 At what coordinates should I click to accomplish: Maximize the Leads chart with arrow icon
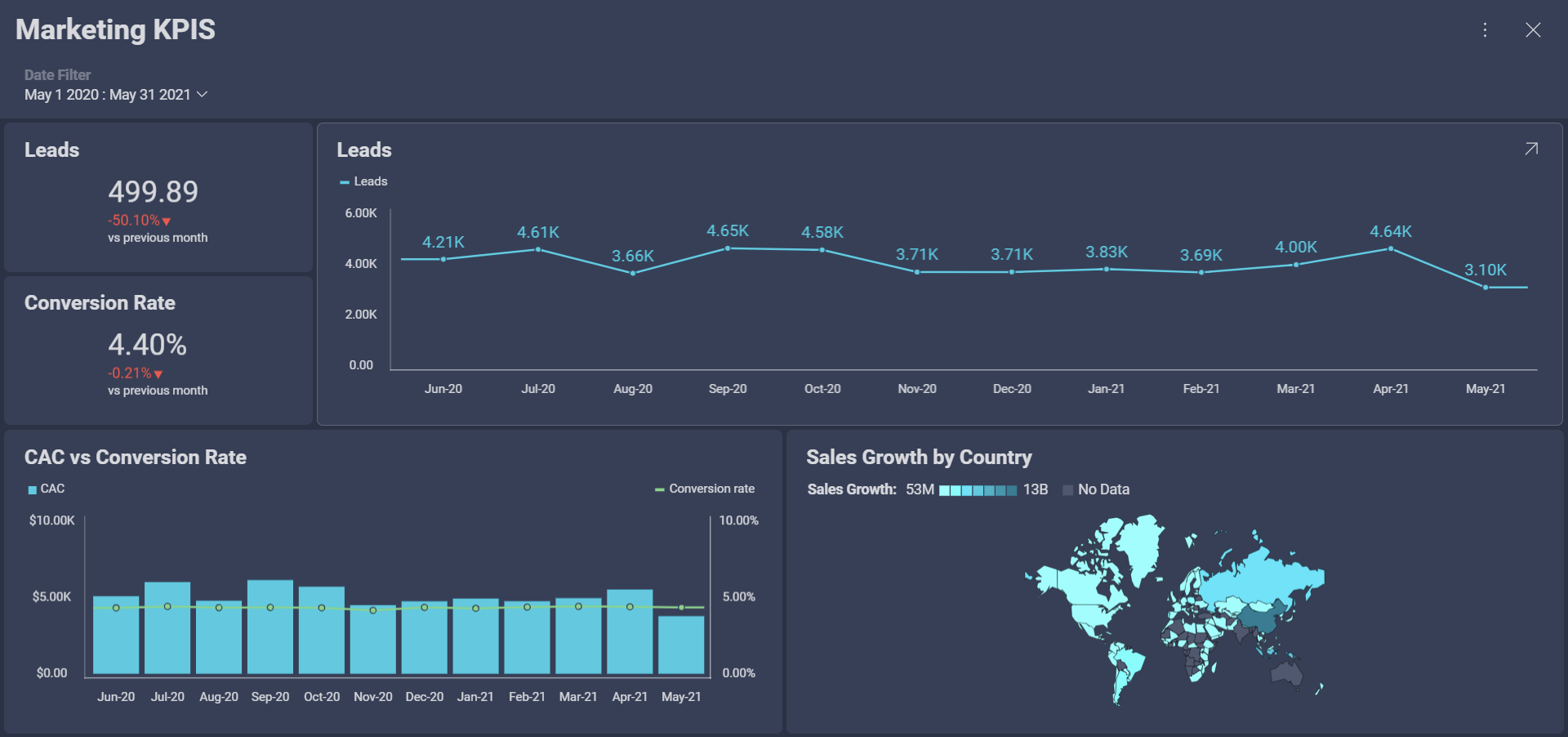pyautogui.click(x=1531, y=149)
